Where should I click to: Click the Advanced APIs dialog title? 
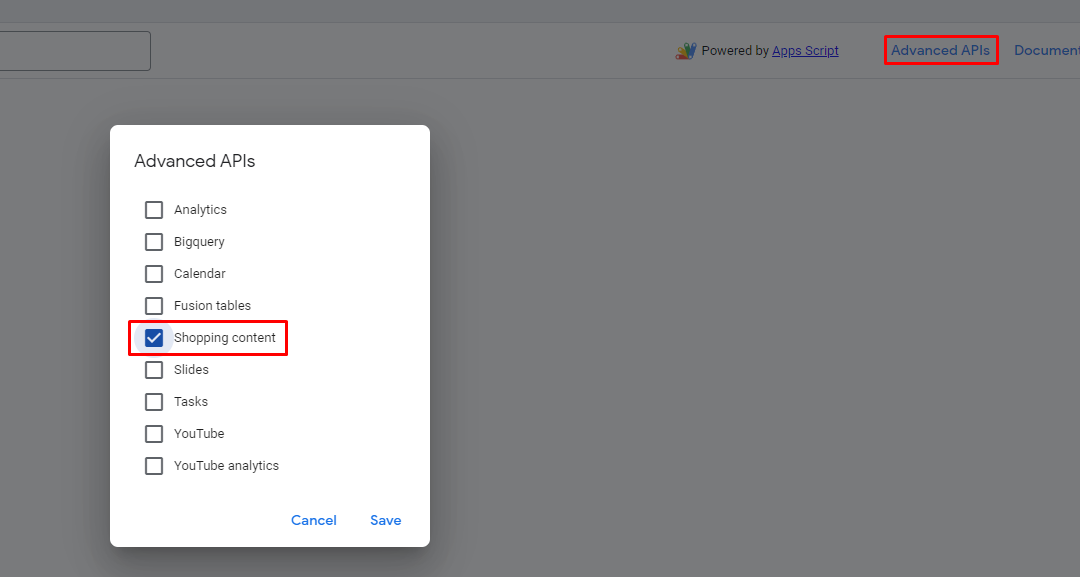195,161
